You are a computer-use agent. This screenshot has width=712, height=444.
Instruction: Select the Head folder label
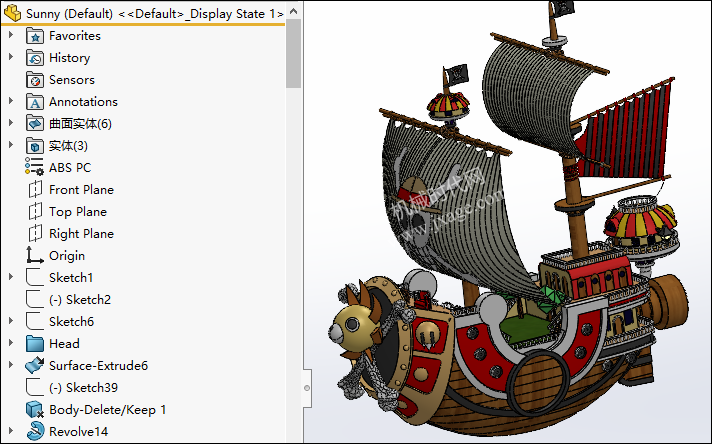64,344
